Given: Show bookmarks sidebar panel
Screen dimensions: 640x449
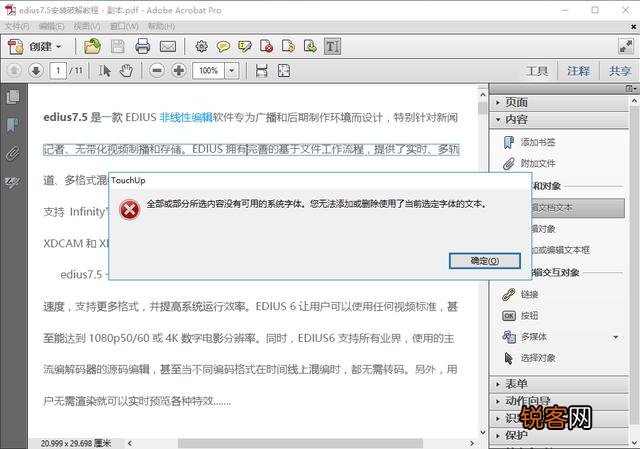Looking at the screenshot, I should [13, 125].
